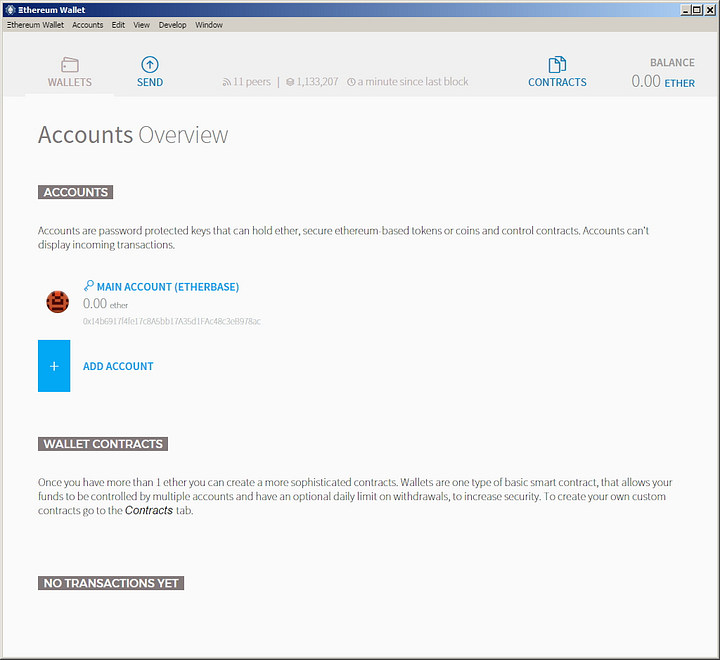The image size is (720, 660).
Task: Click the Send arrow icon
Action: 150,65
